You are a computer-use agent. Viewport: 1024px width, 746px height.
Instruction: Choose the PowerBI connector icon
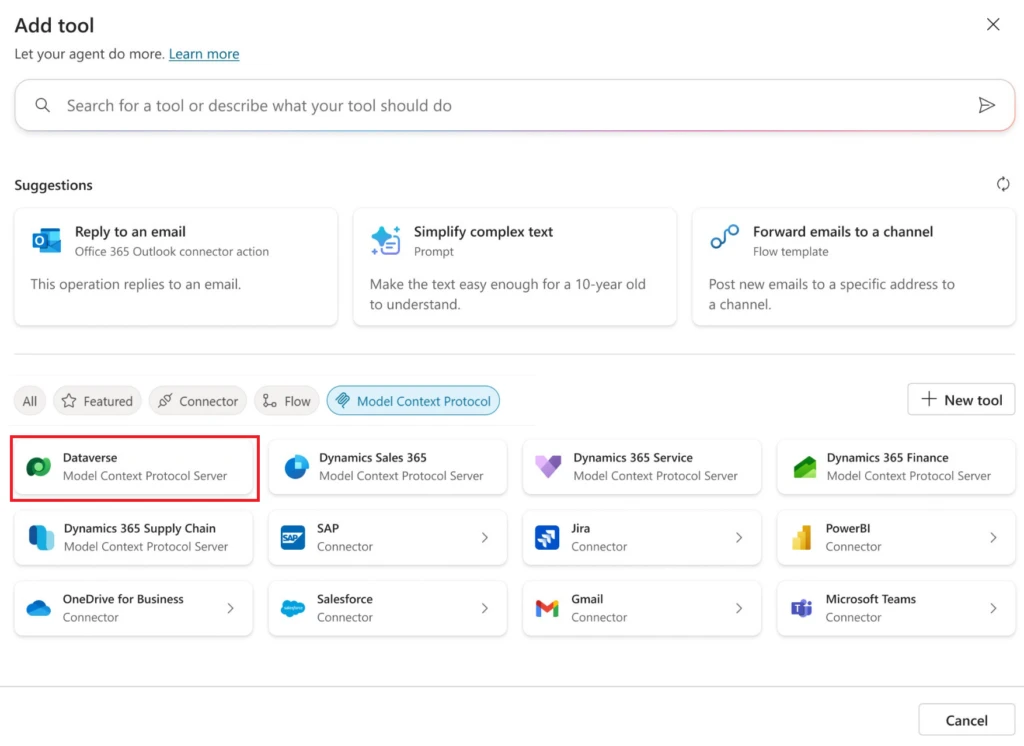[x=801, y=538]
